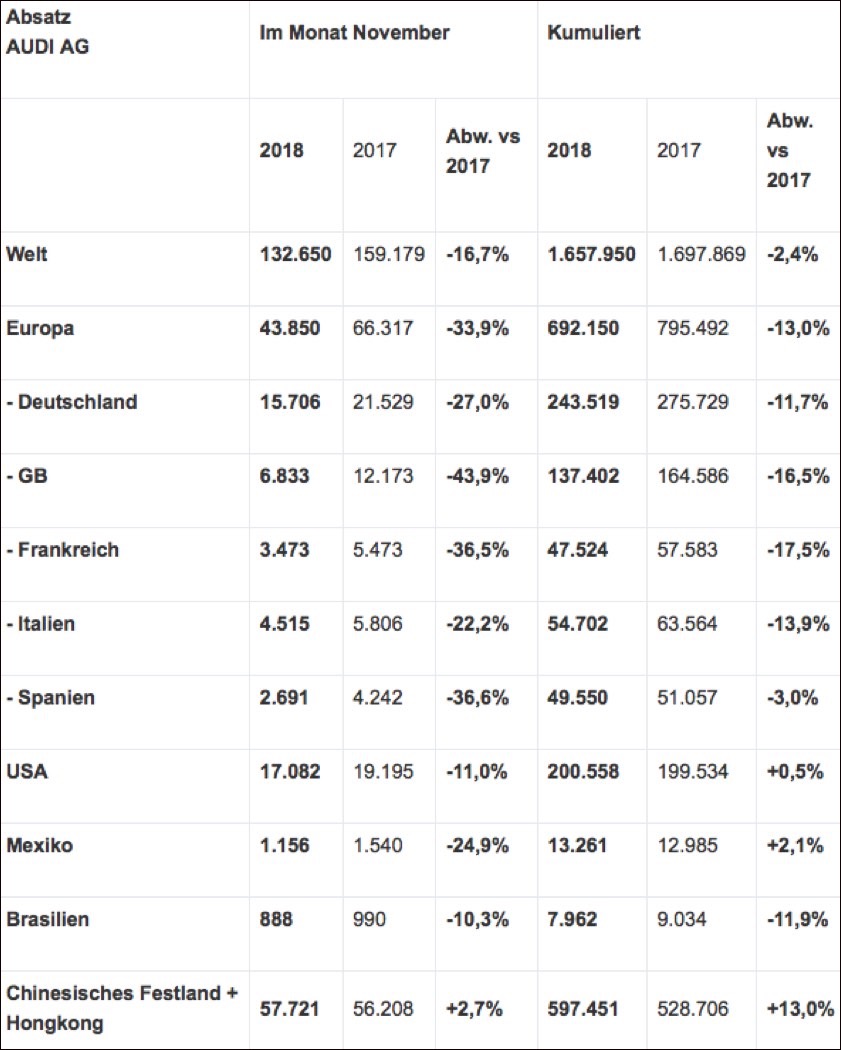Click the Kumuliert column header
Image resolution: width=841 pixels, height=1050 pixels.
point(594,32)
